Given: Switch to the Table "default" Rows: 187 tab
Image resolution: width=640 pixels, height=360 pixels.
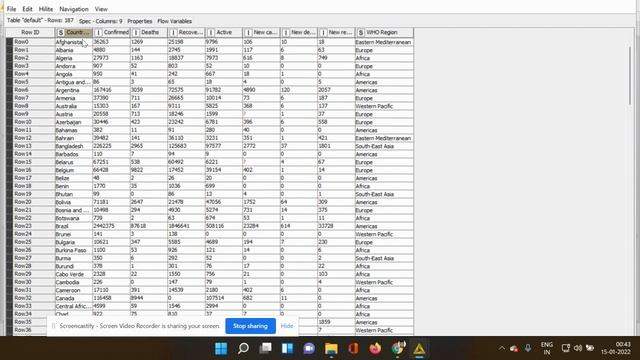Looking at the screenshot, I should tap(40, 20).
